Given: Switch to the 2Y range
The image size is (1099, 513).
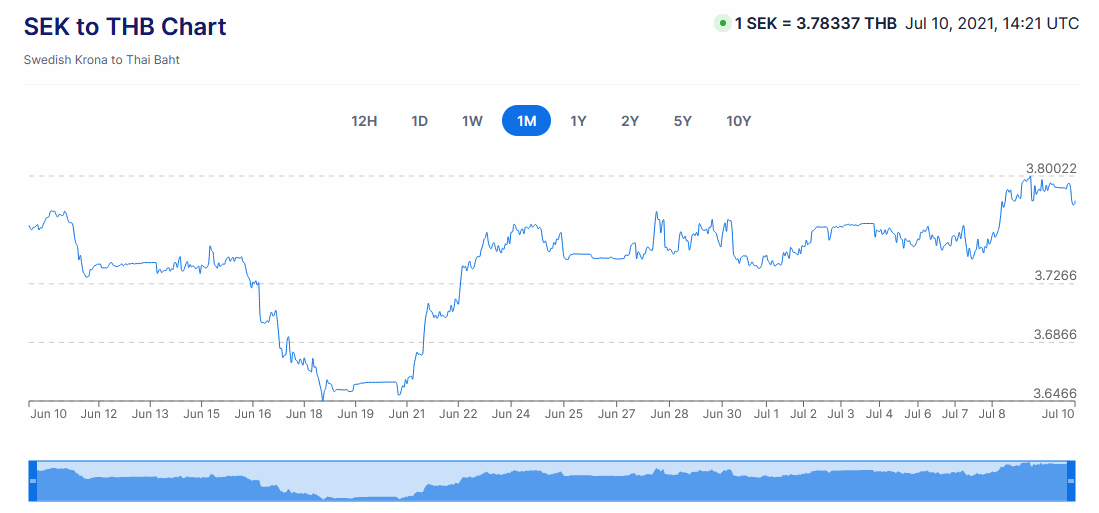Looking at the screenshot, I should point(630,121).
